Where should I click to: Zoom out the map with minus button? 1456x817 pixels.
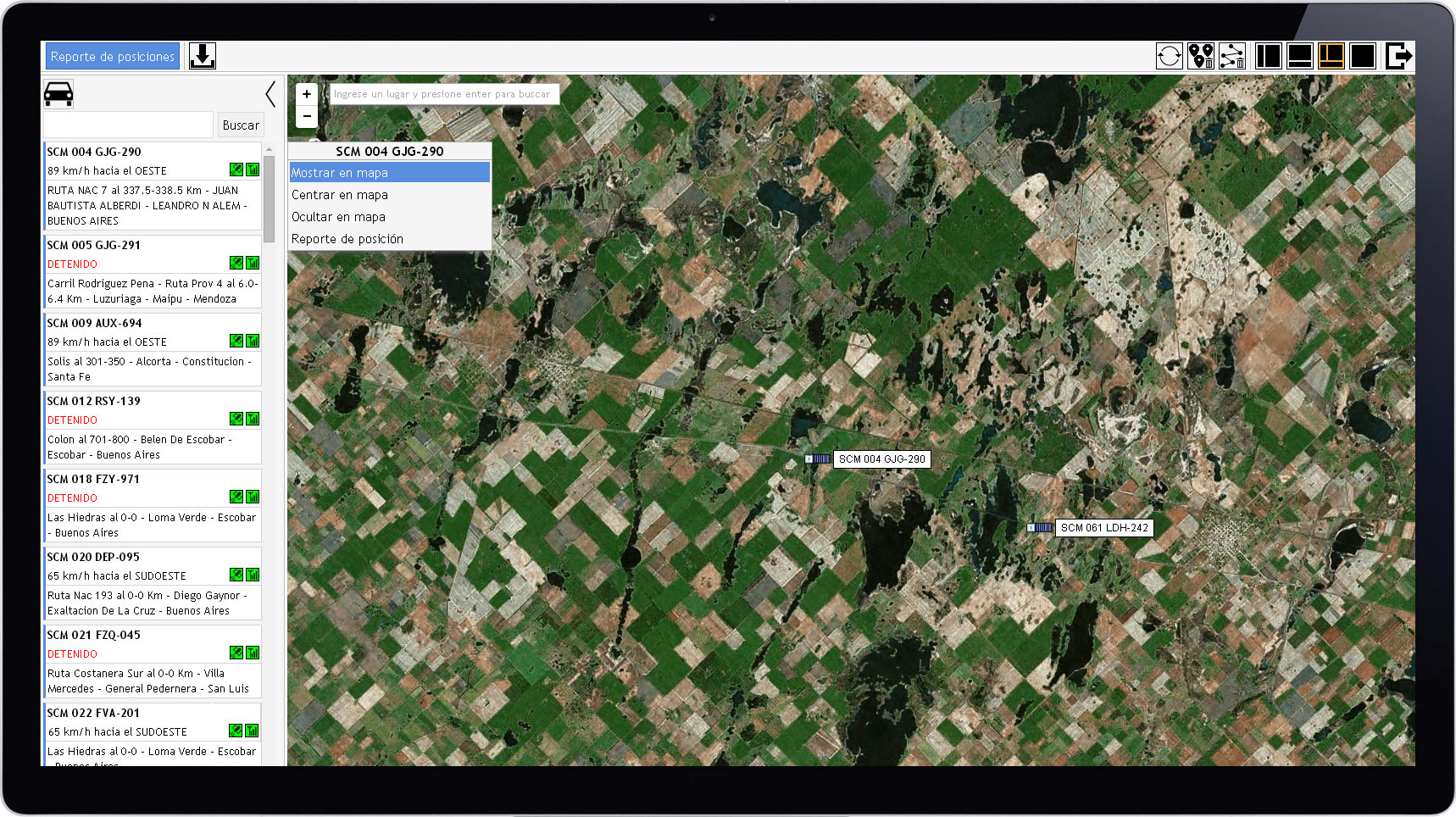pyautogui.click(x=307, y=116)
